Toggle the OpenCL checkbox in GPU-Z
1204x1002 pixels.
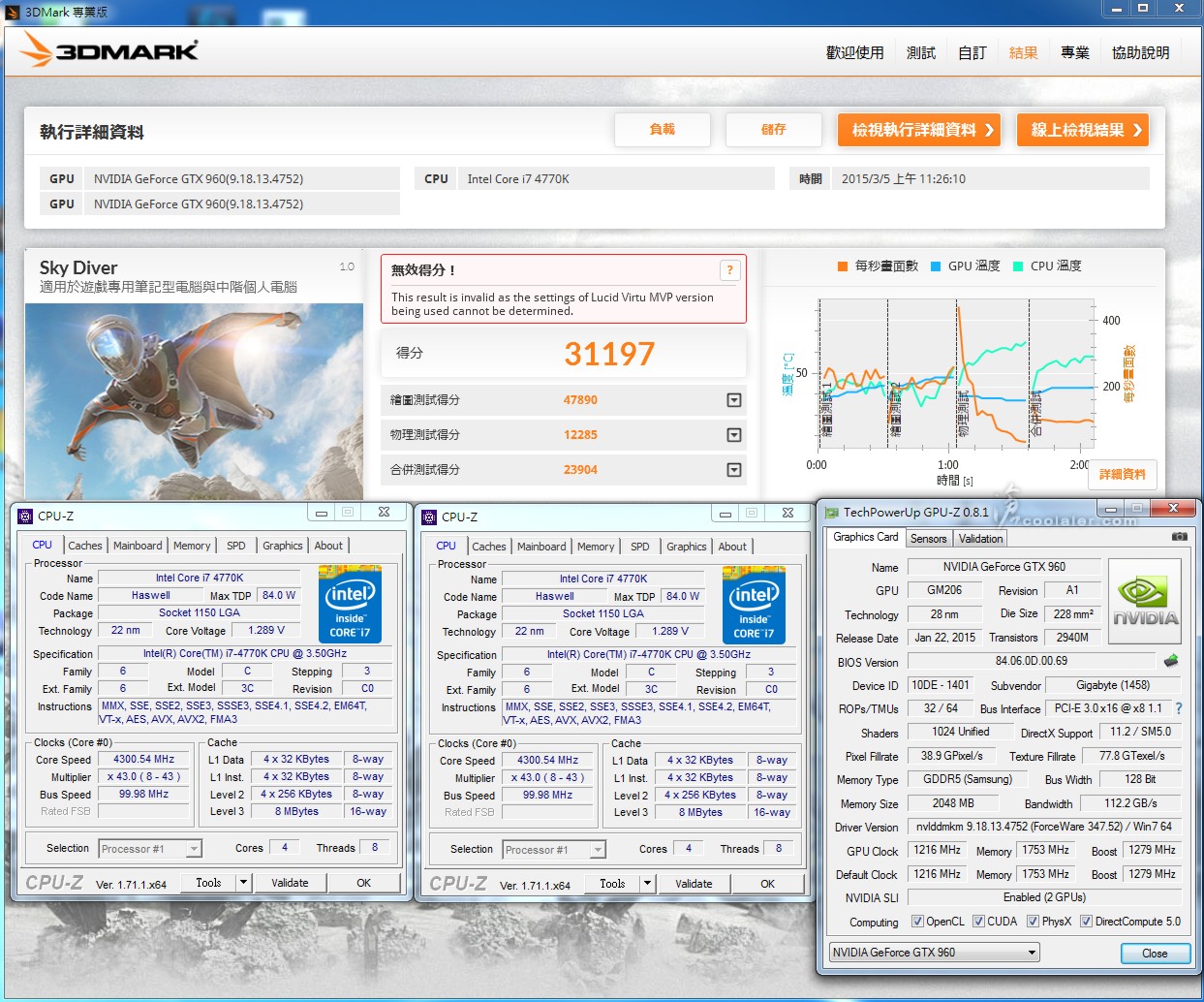[917, 922]
